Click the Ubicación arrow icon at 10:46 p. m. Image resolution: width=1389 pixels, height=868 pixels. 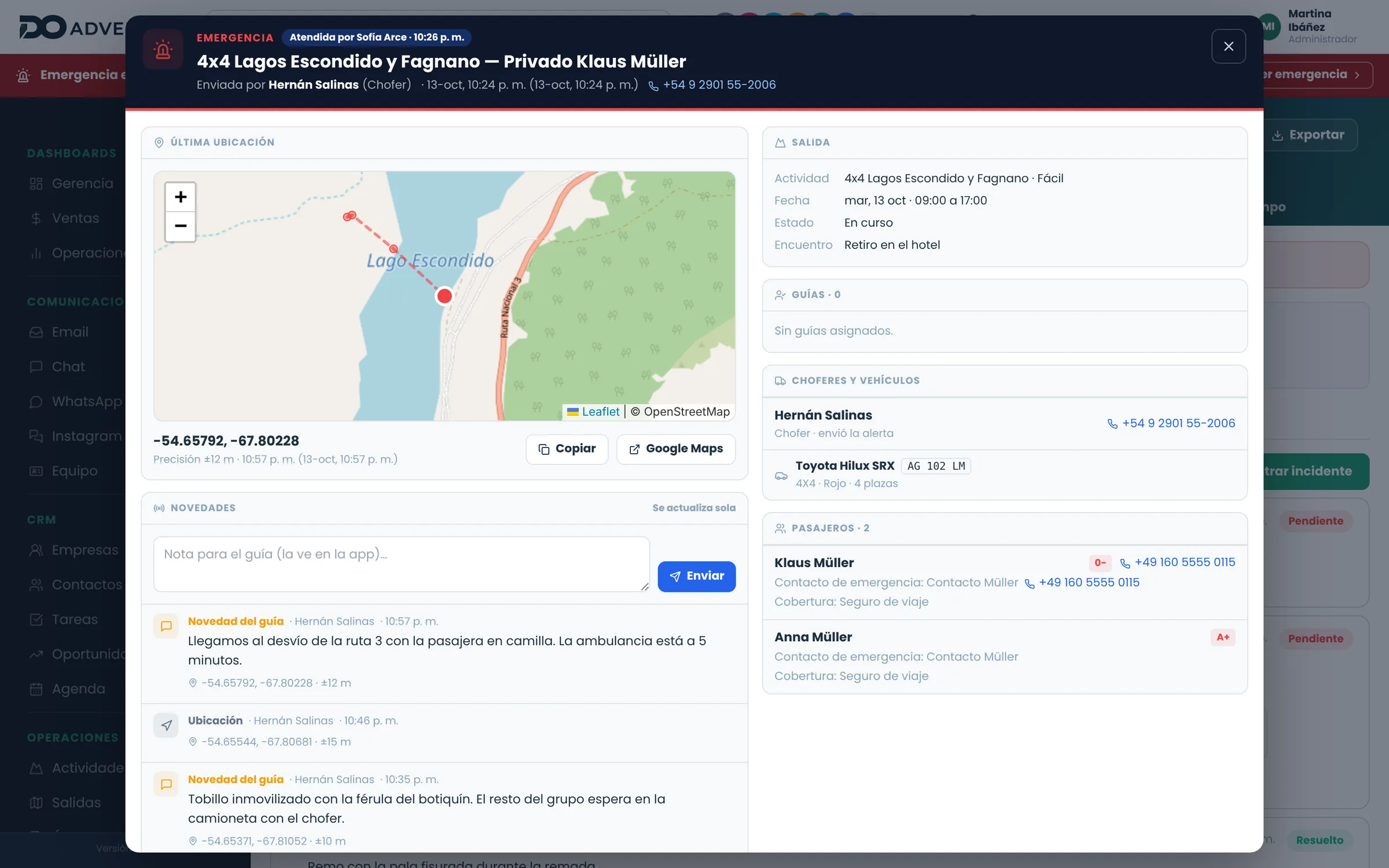coord(166,726)
